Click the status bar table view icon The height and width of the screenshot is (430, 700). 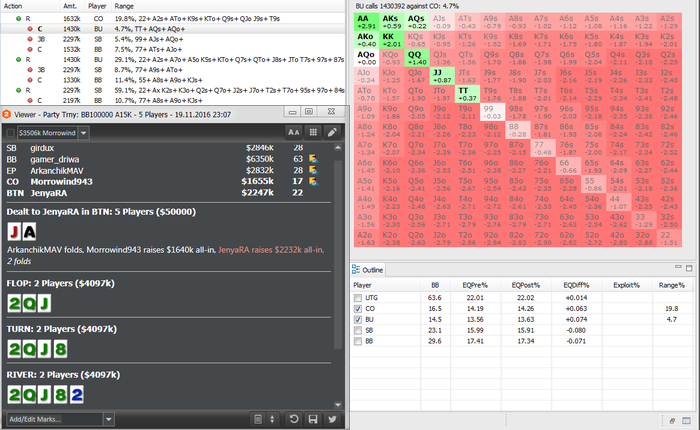click(687, 421)
